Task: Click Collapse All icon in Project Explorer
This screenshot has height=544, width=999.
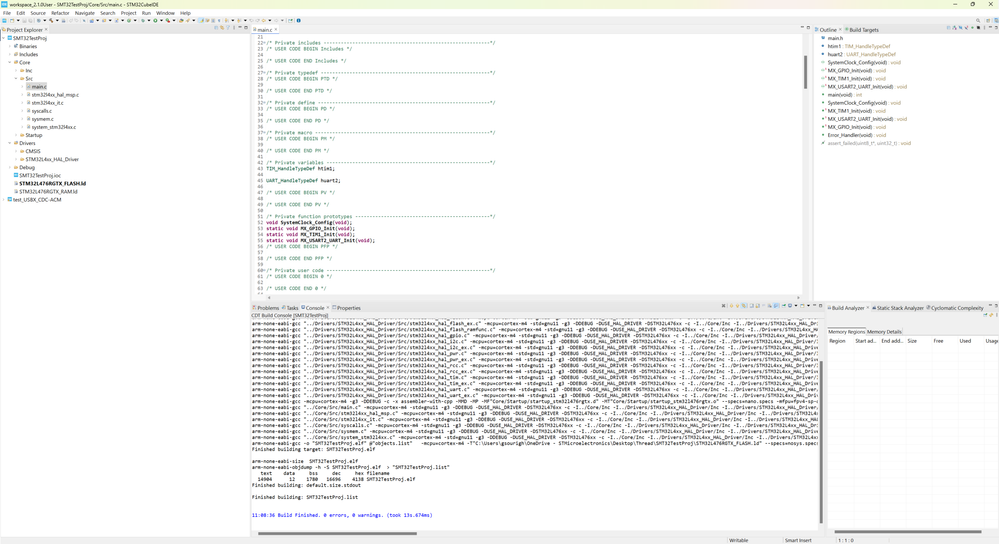Action: pos(216,28)
